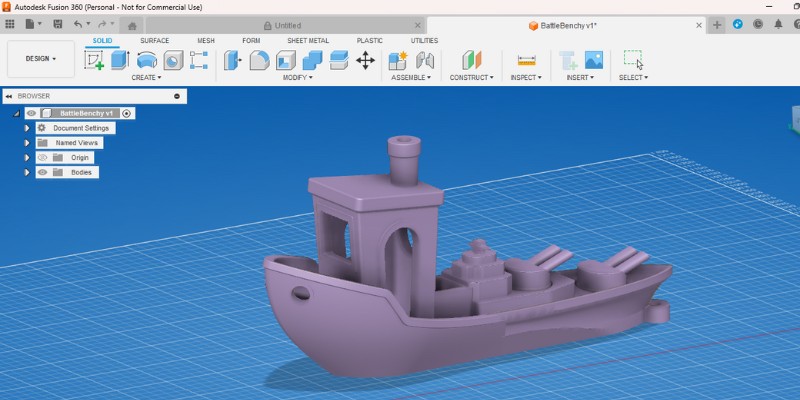This screenshot has width=800, height=400.
Task: Select the Hole tool
Action: click(x=173, y=60)
